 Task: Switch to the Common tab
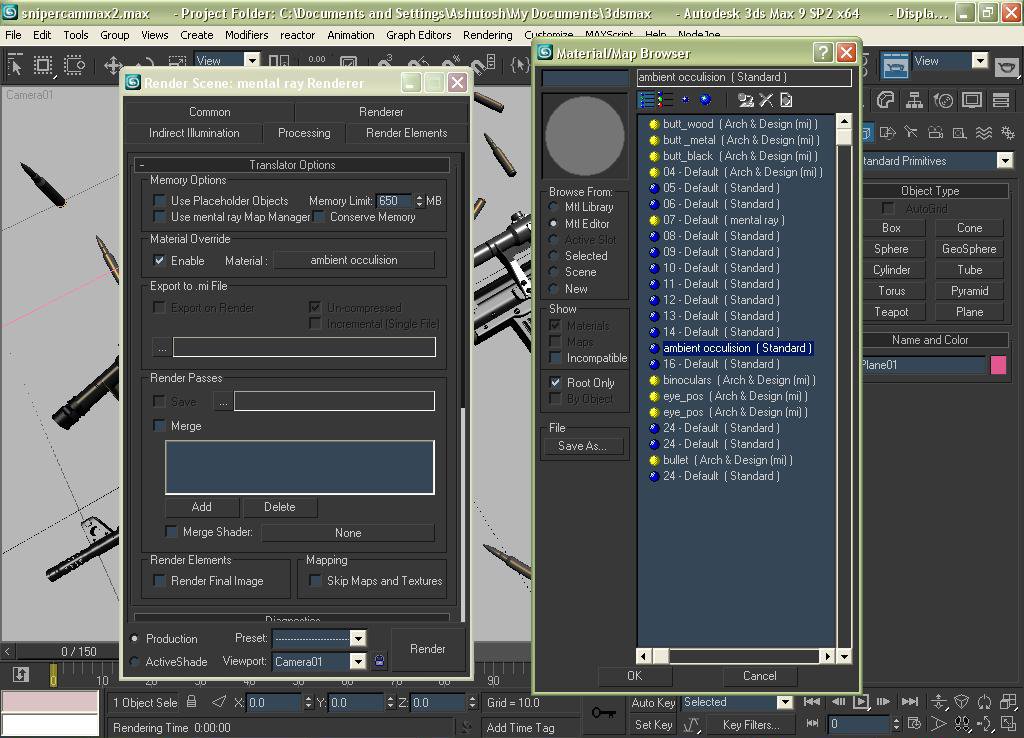pyautogui.click(x=210, y=112)
